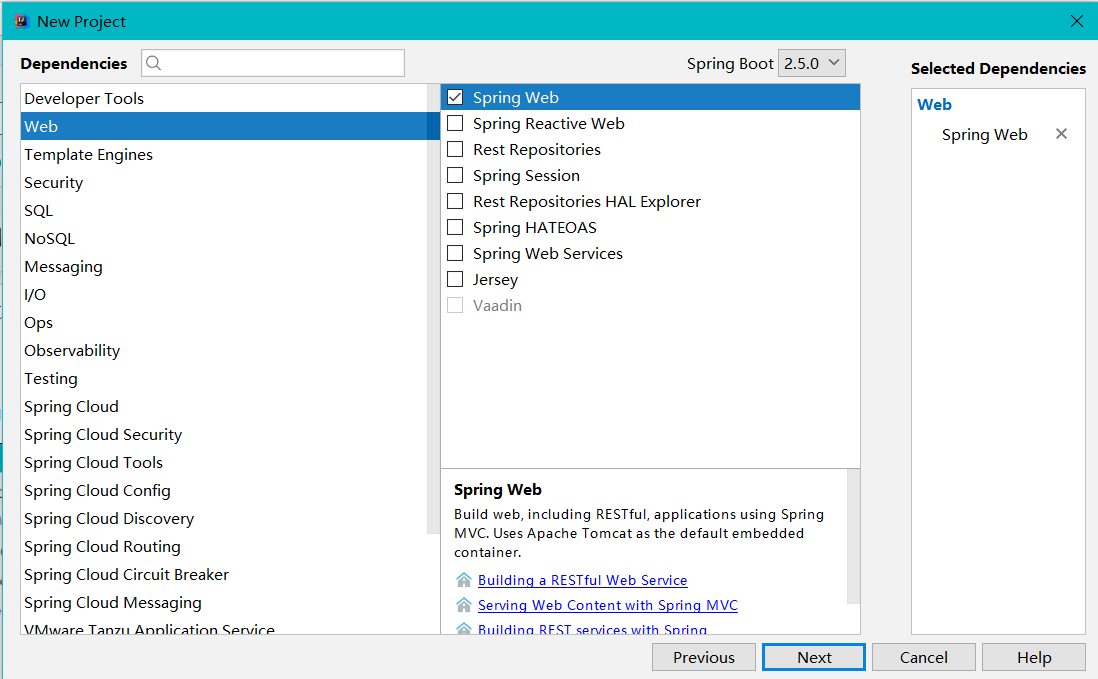Select the Spring Web label in dependency list

(x=515, y=97)
